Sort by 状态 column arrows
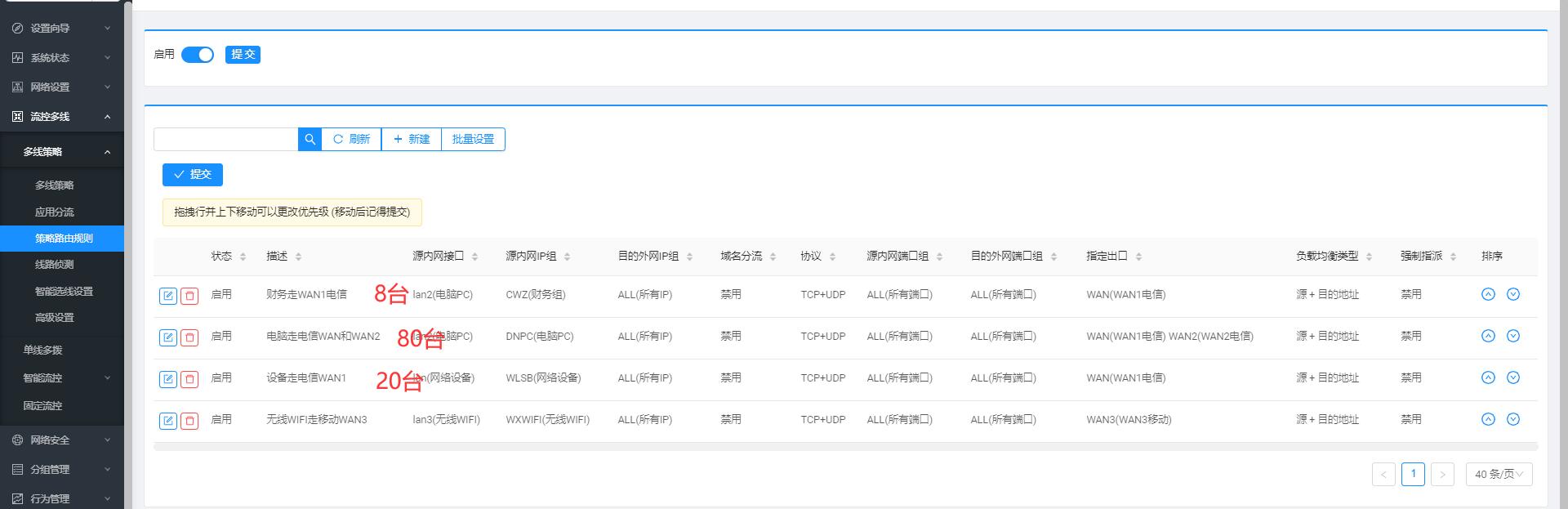This screenshot has width=1568, height=509. [243, 257]
